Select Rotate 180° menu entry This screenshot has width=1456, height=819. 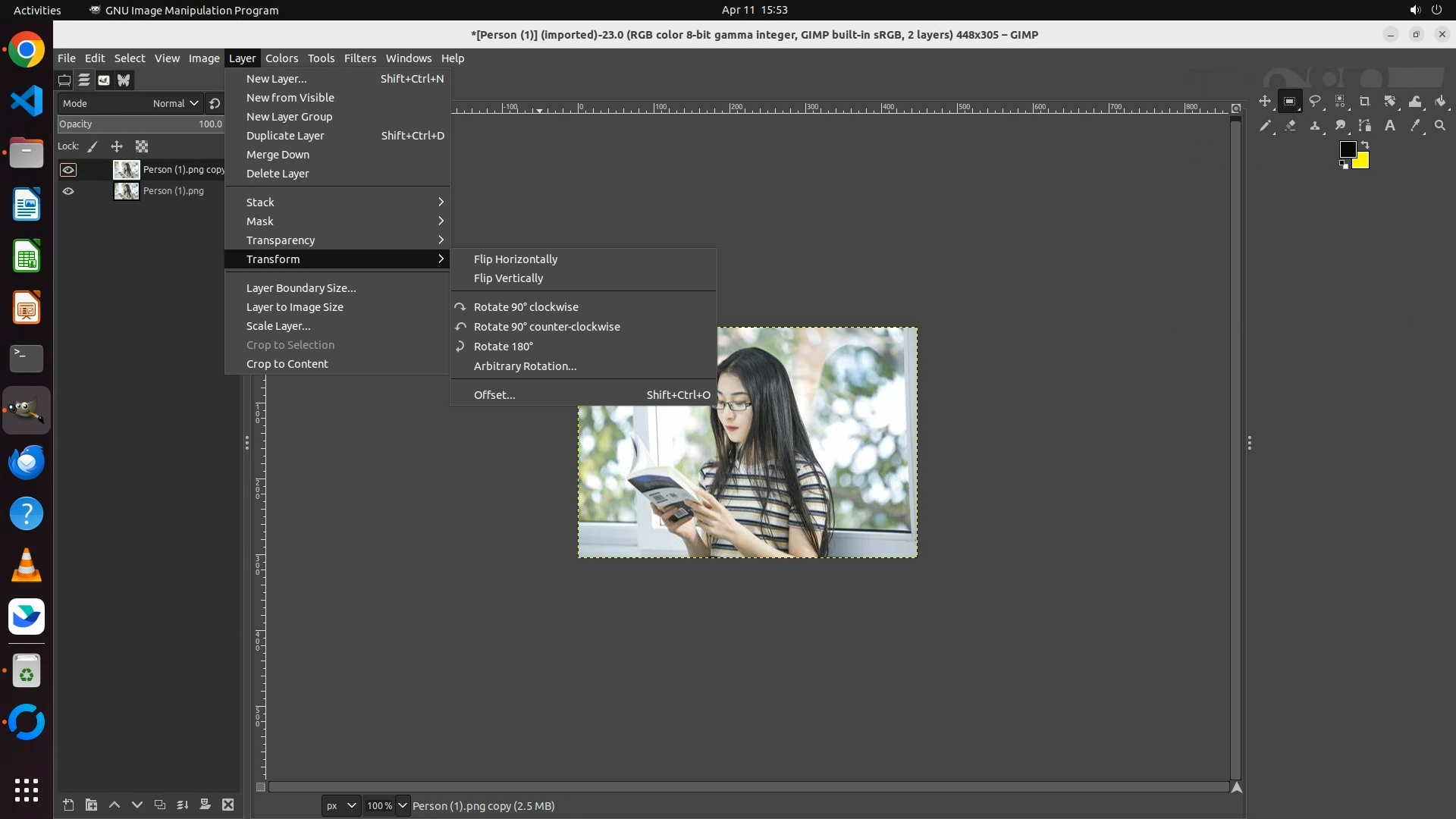[503, 347]
